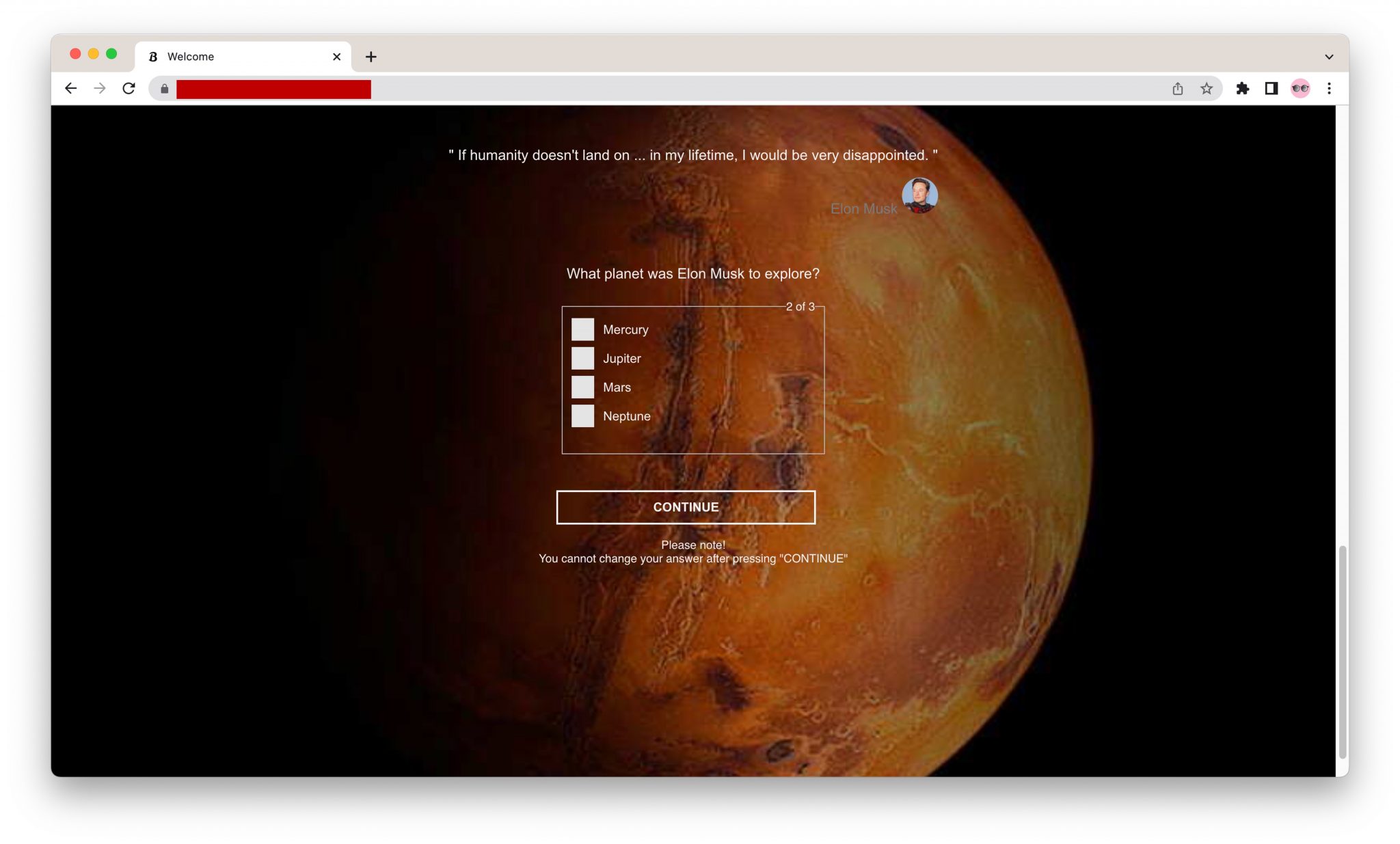Image resolution: width=1400 pixels, height=844 pixels.
Task: Reload the current page
Action: 129,88
